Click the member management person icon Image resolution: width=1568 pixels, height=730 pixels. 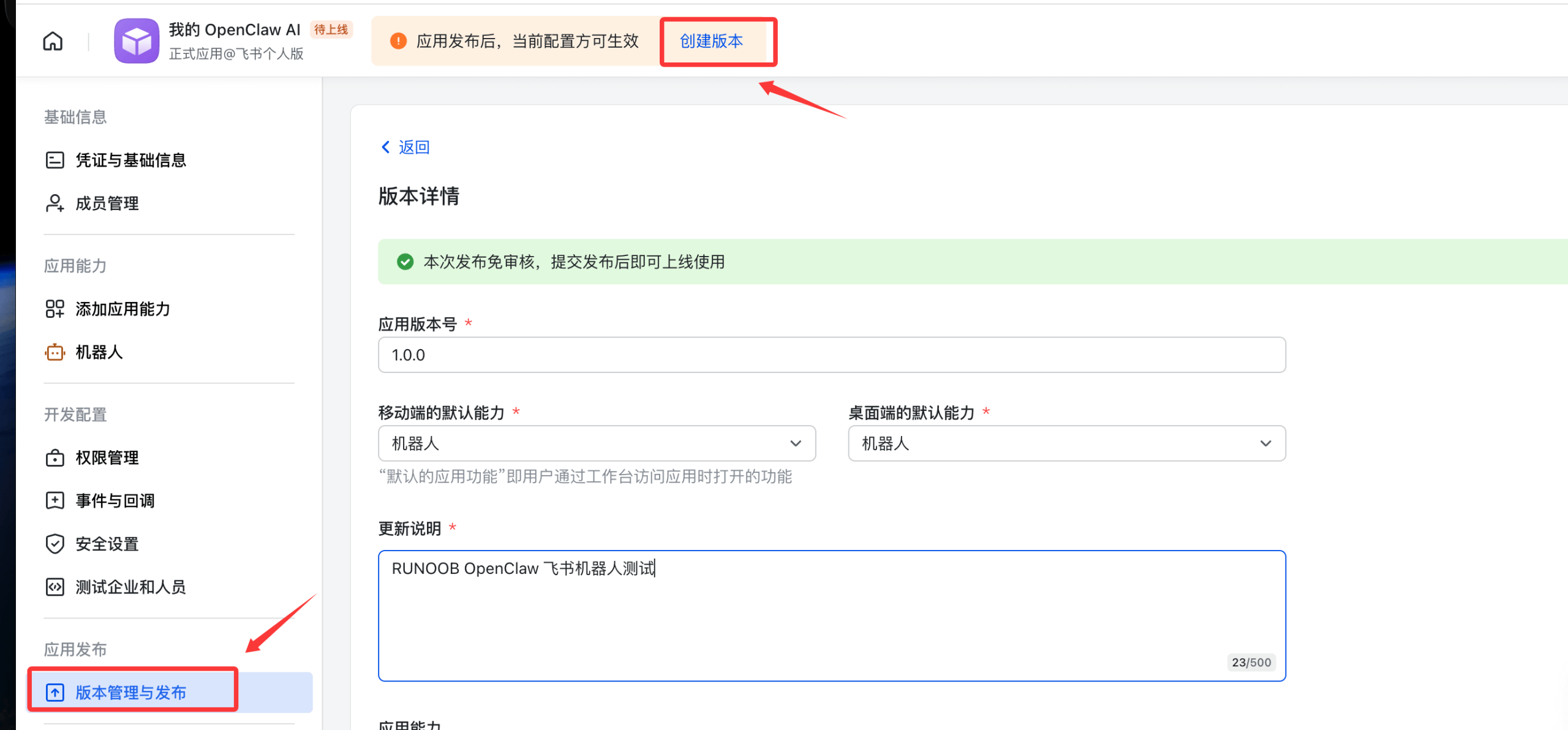(x=55, y=203)
